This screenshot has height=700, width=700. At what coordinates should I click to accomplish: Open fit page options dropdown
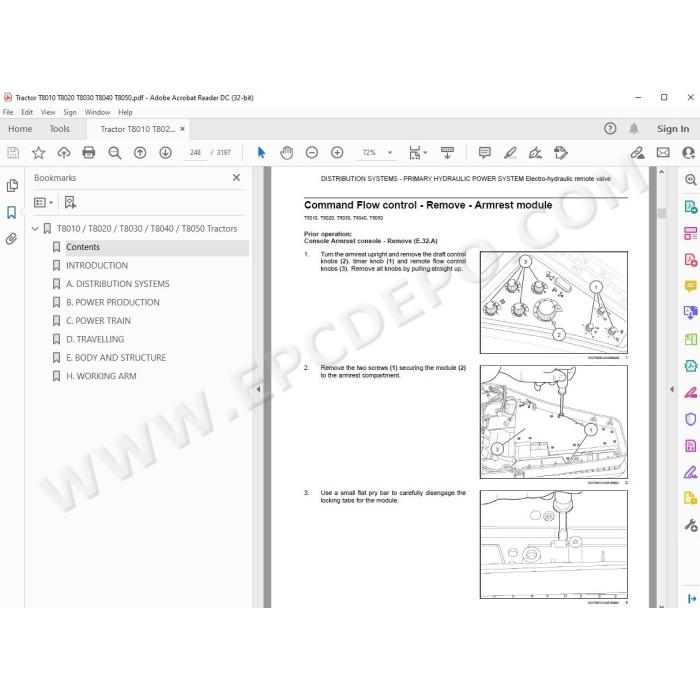417,153
